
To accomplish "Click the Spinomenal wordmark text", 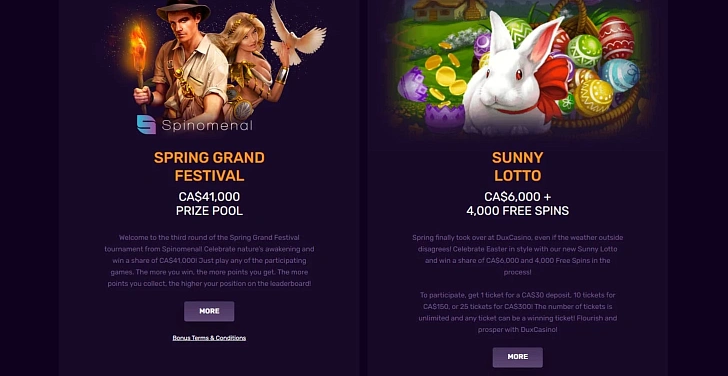I will (207, 125).
